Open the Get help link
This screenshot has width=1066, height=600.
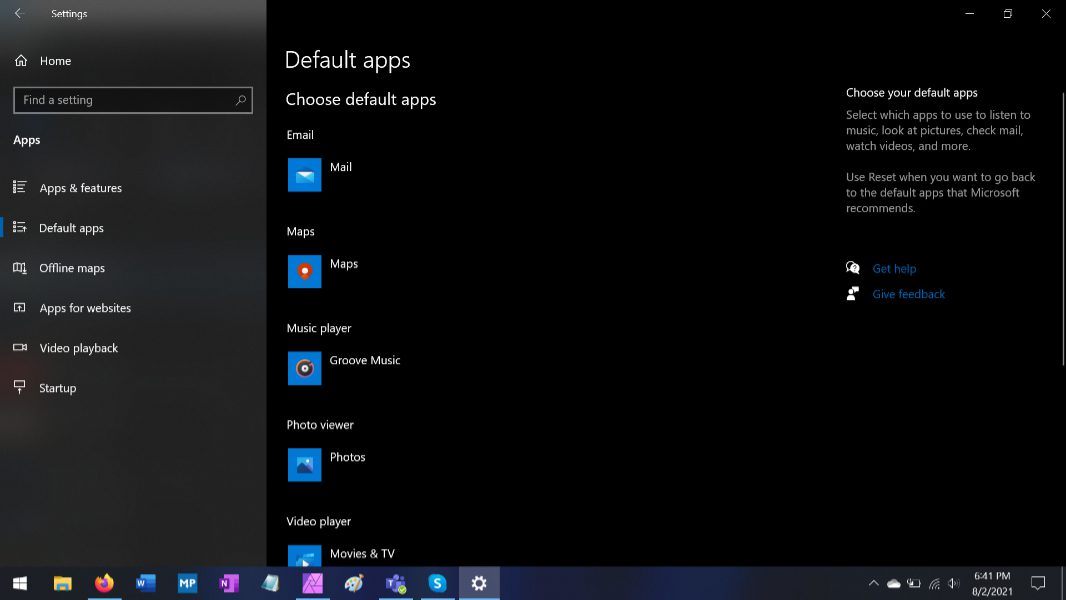(x=894, y=268)
